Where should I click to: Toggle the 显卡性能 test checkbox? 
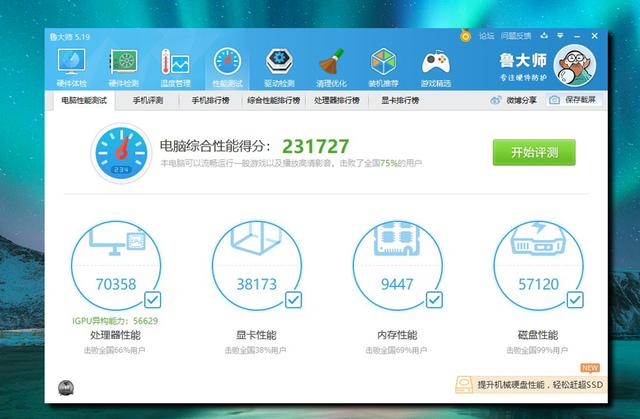pyautogui.click(x=293, y=300)
